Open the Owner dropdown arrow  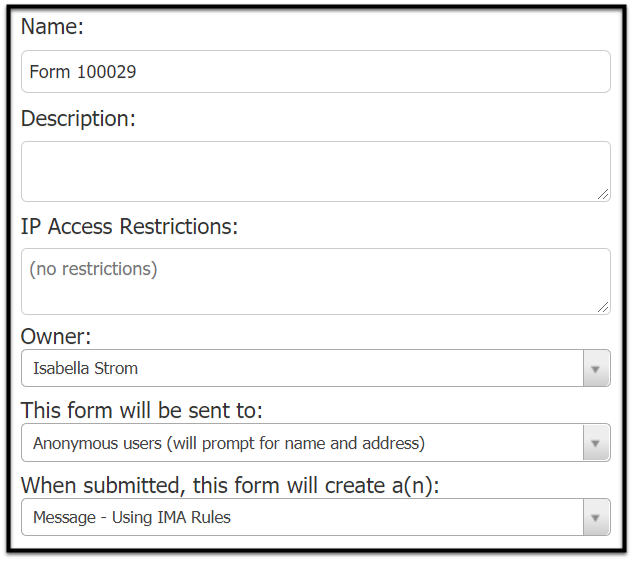coord(596,368)
